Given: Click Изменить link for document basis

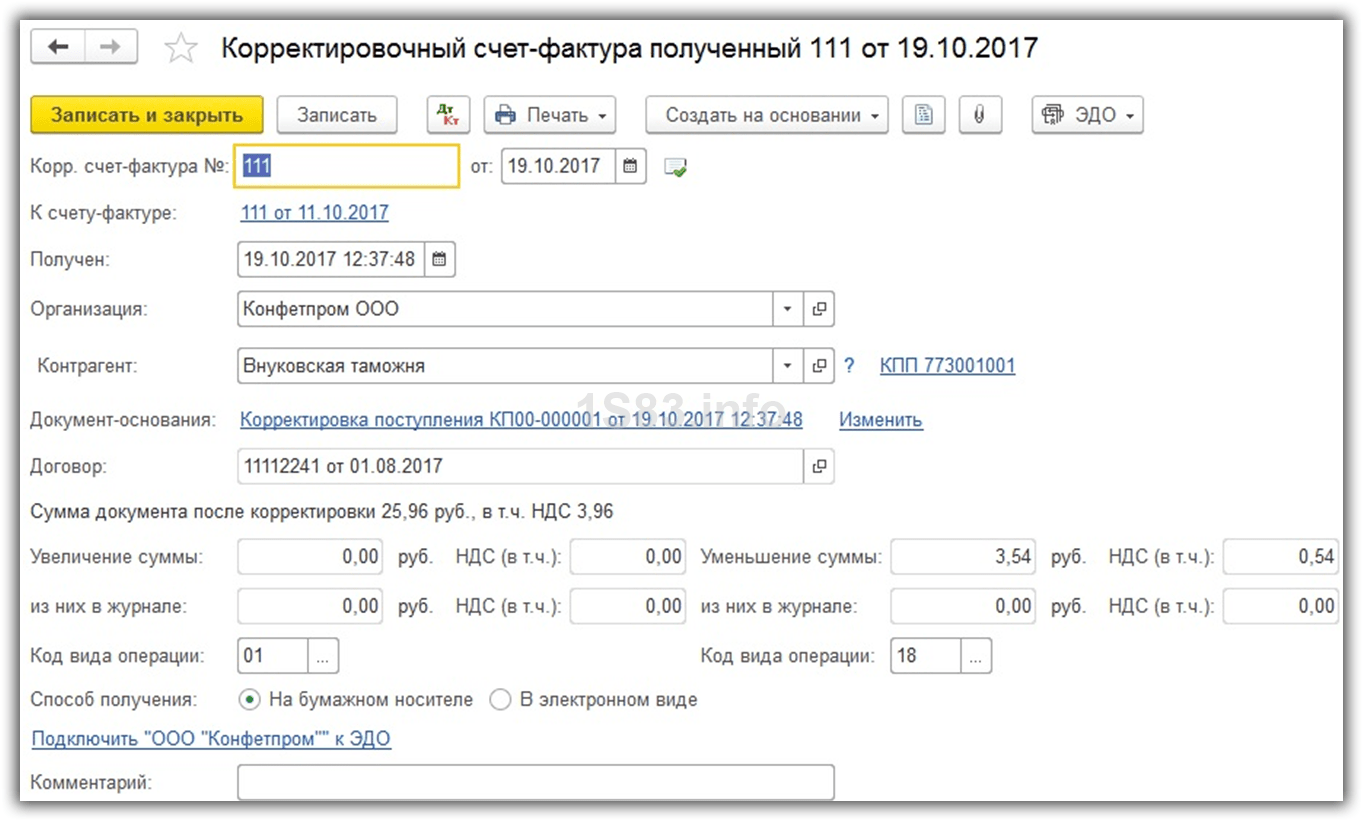Looking at the screenshot, I should click(x=880, y=420).
